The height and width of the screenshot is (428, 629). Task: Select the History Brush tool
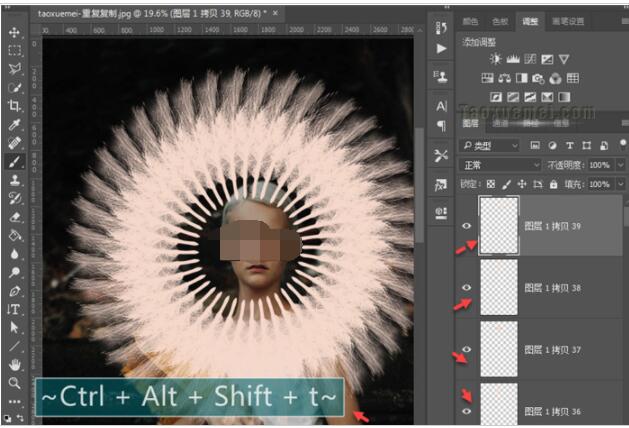point(14,199)
